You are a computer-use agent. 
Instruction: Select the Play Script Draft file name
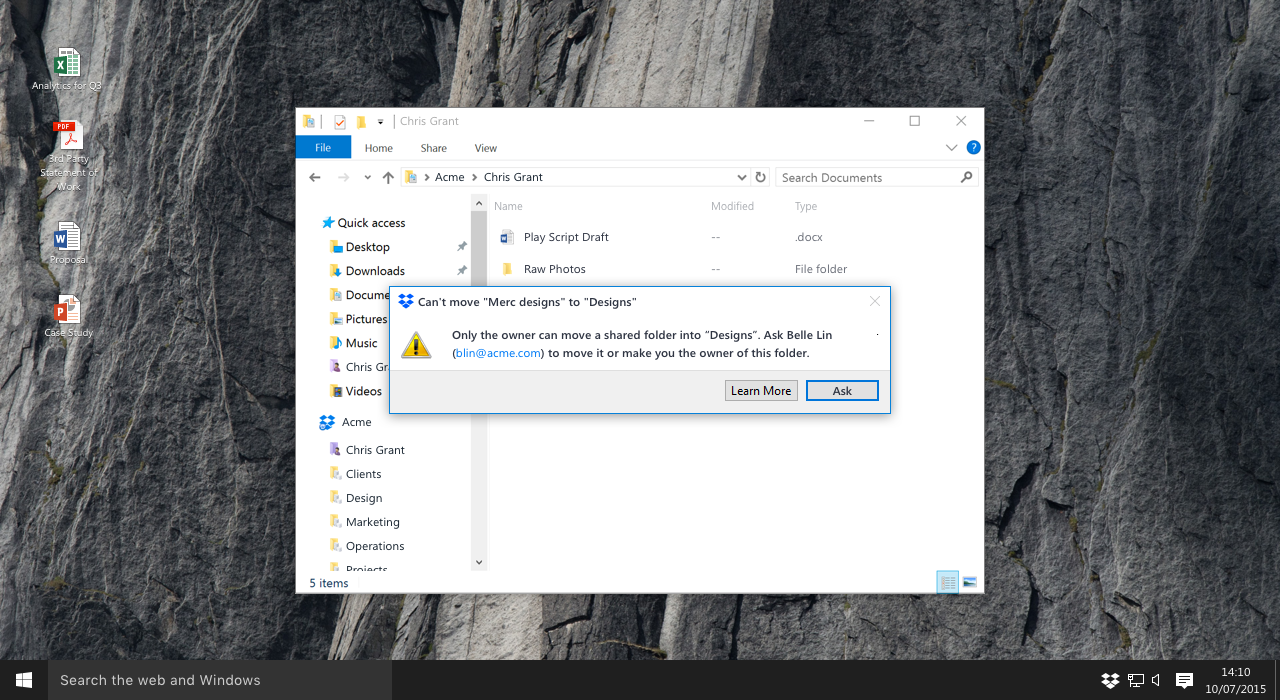point(566,237)
